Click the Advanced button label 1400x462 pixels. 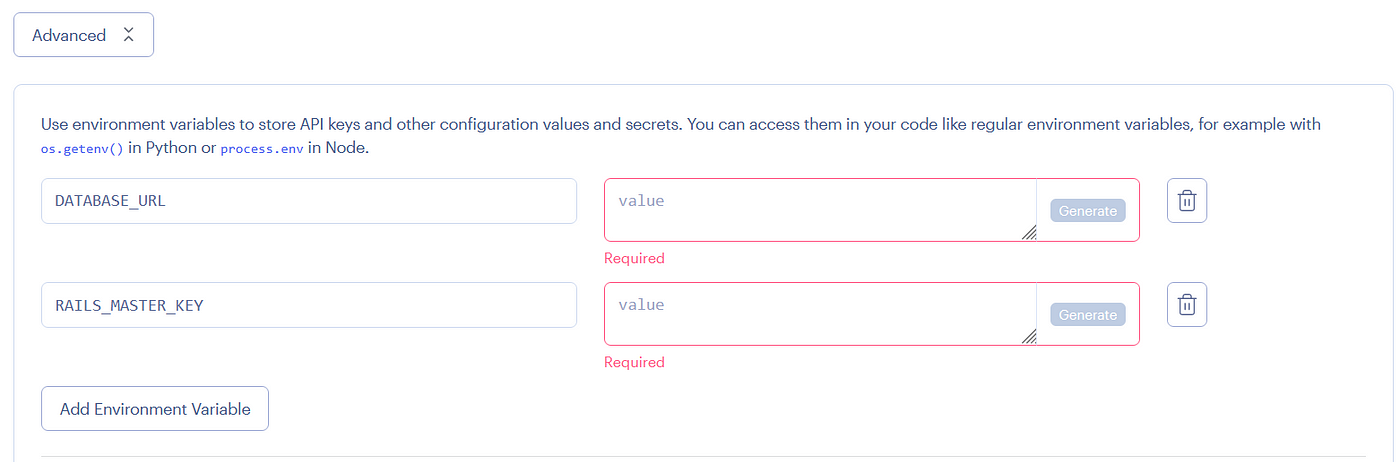69,35
